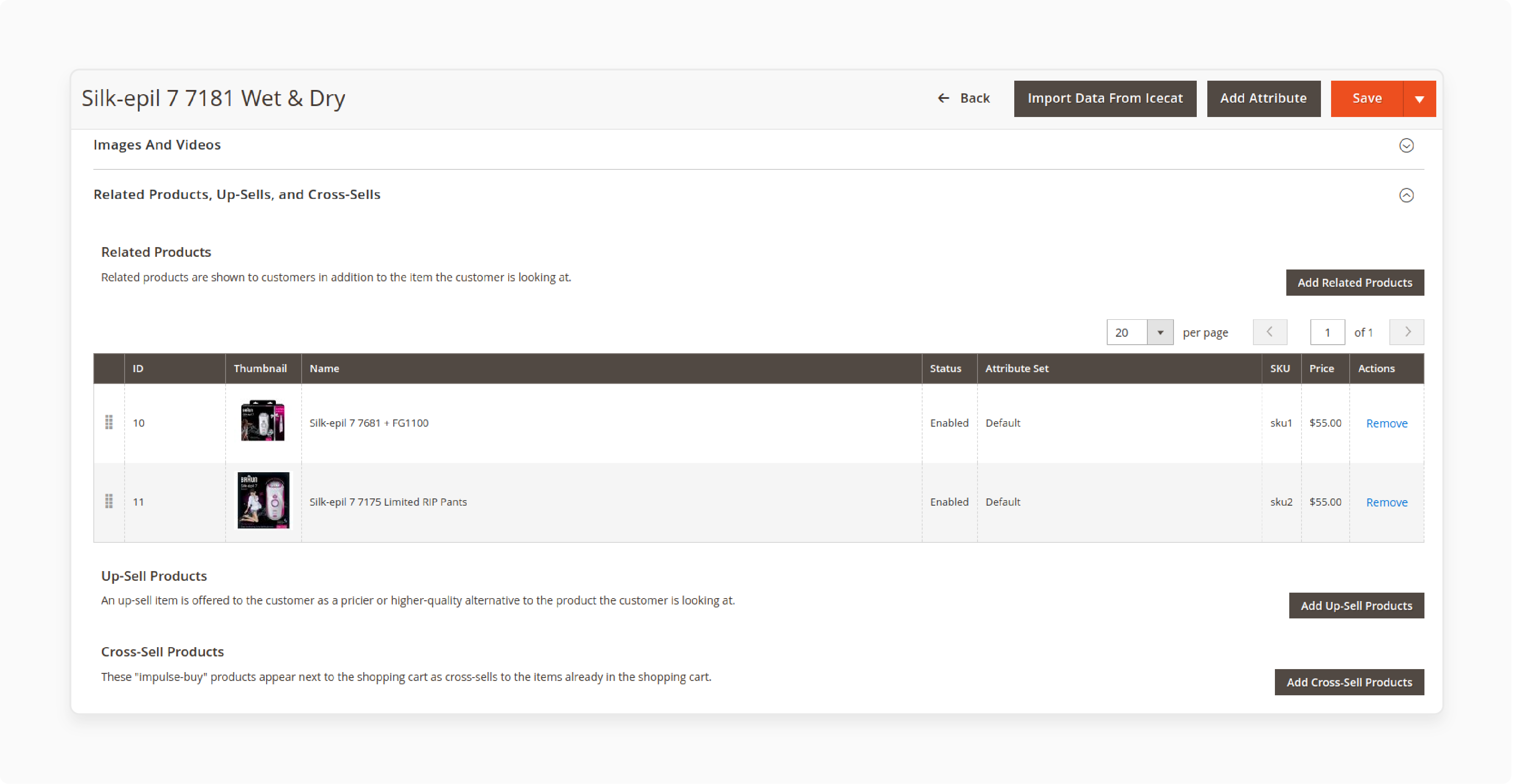
Task: Open the per page count dropdown
Action: (x=1160, y=332)
